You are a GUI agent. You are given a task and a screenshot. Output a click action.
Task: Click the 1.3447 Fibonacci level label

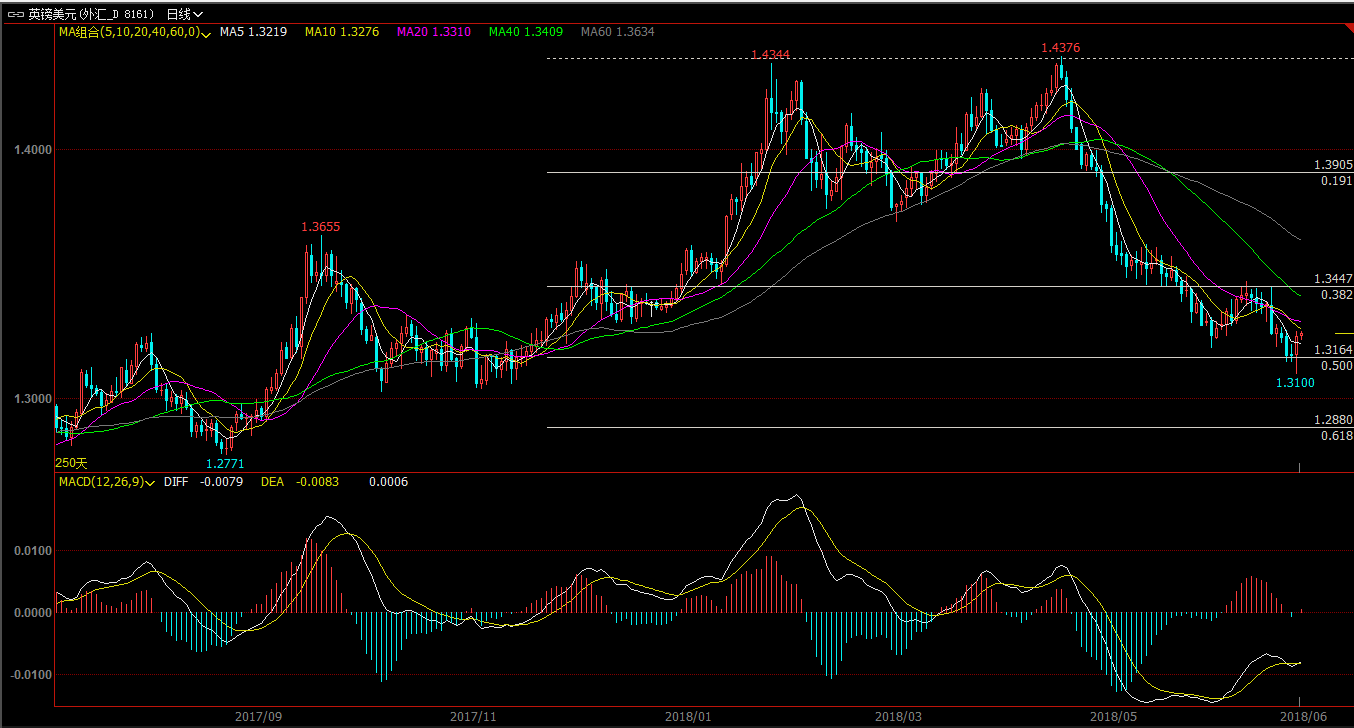[1333, 279]
